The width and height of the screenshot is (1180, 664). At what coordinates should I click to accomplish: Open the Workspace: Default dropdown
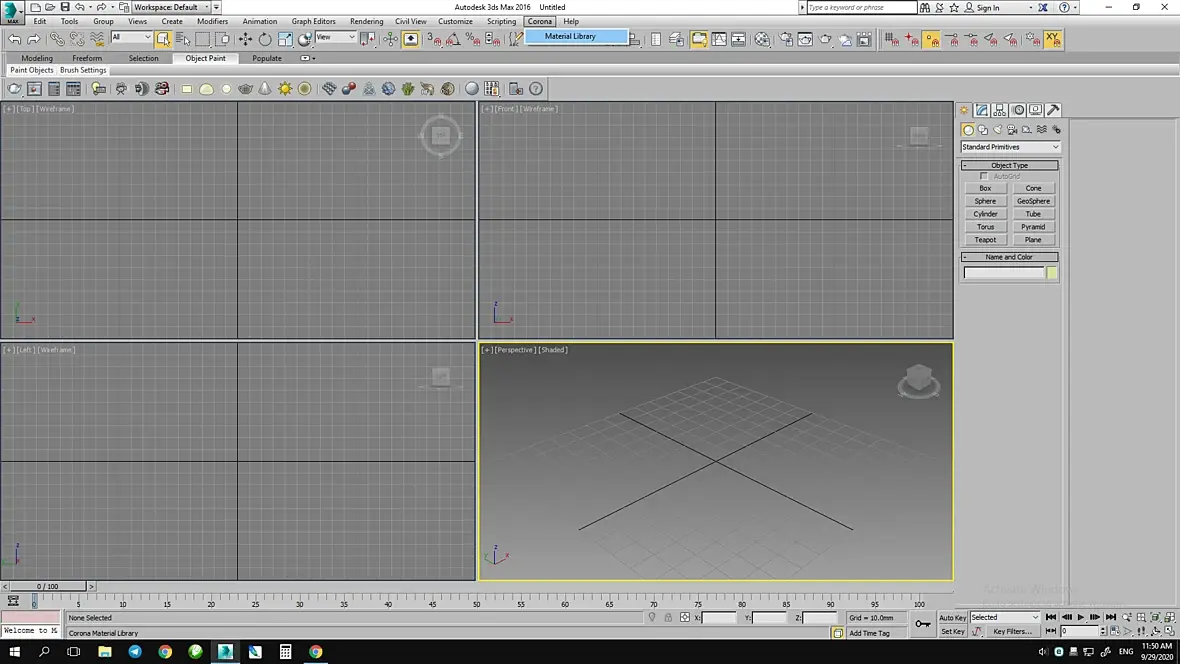tap(172, 7)
